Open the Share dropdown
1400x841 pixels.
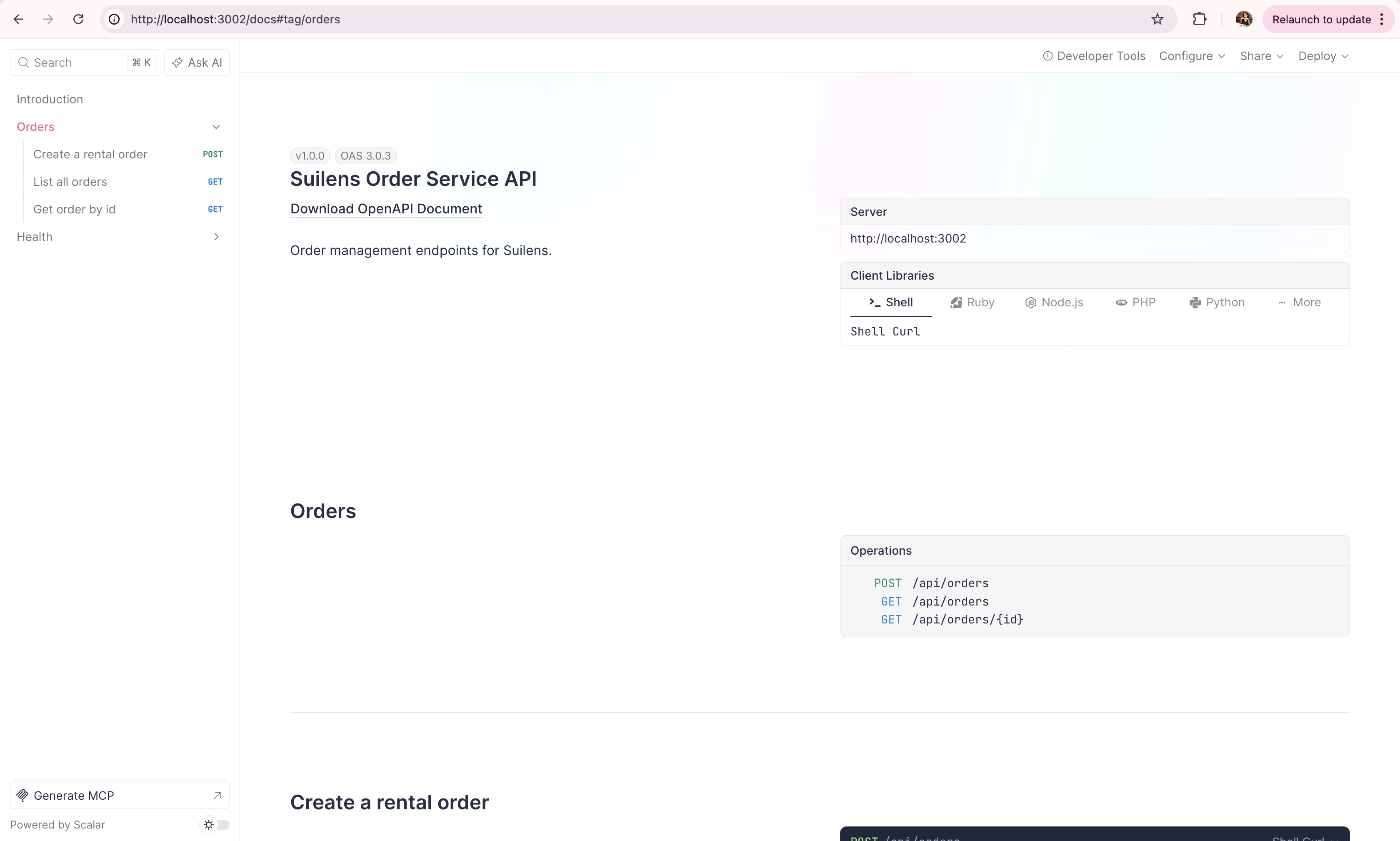(x=1261, y=56)
